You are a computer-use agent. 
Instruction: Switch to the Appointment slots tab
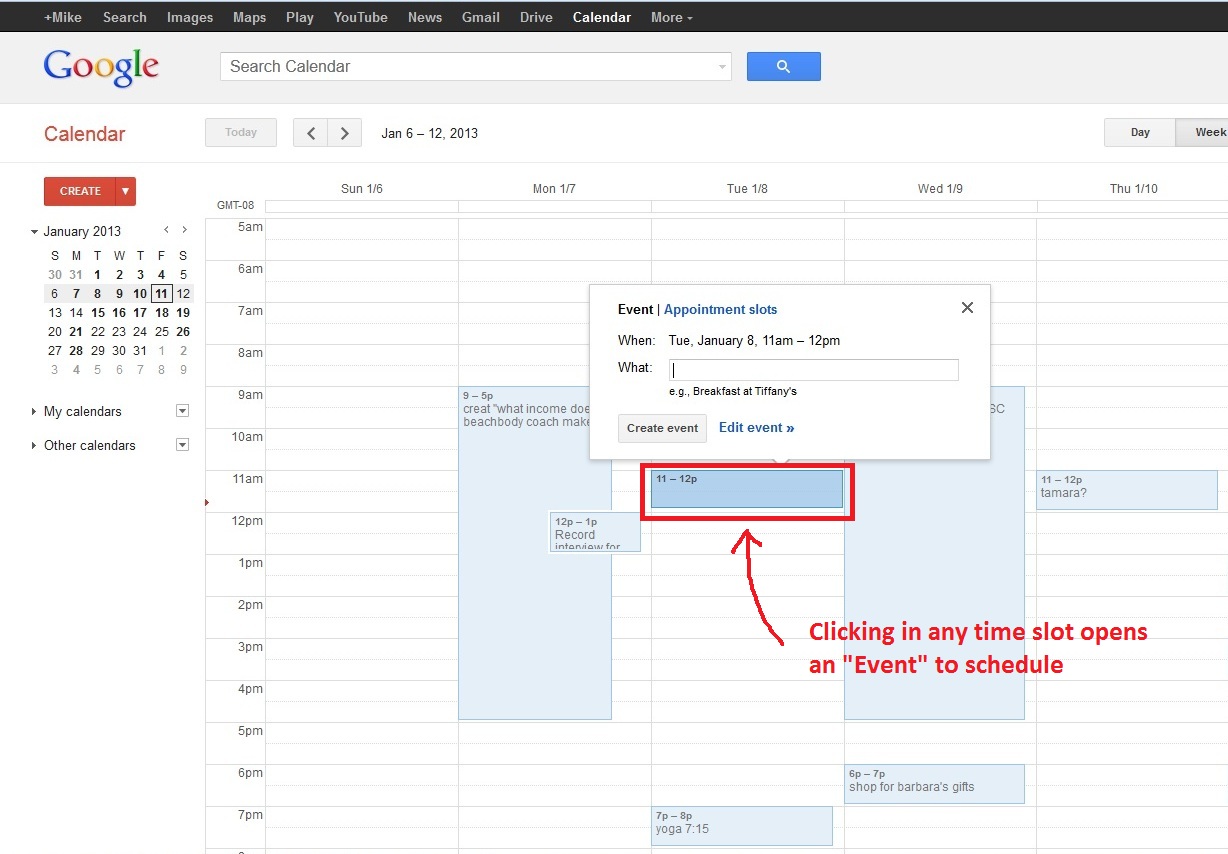720,309
